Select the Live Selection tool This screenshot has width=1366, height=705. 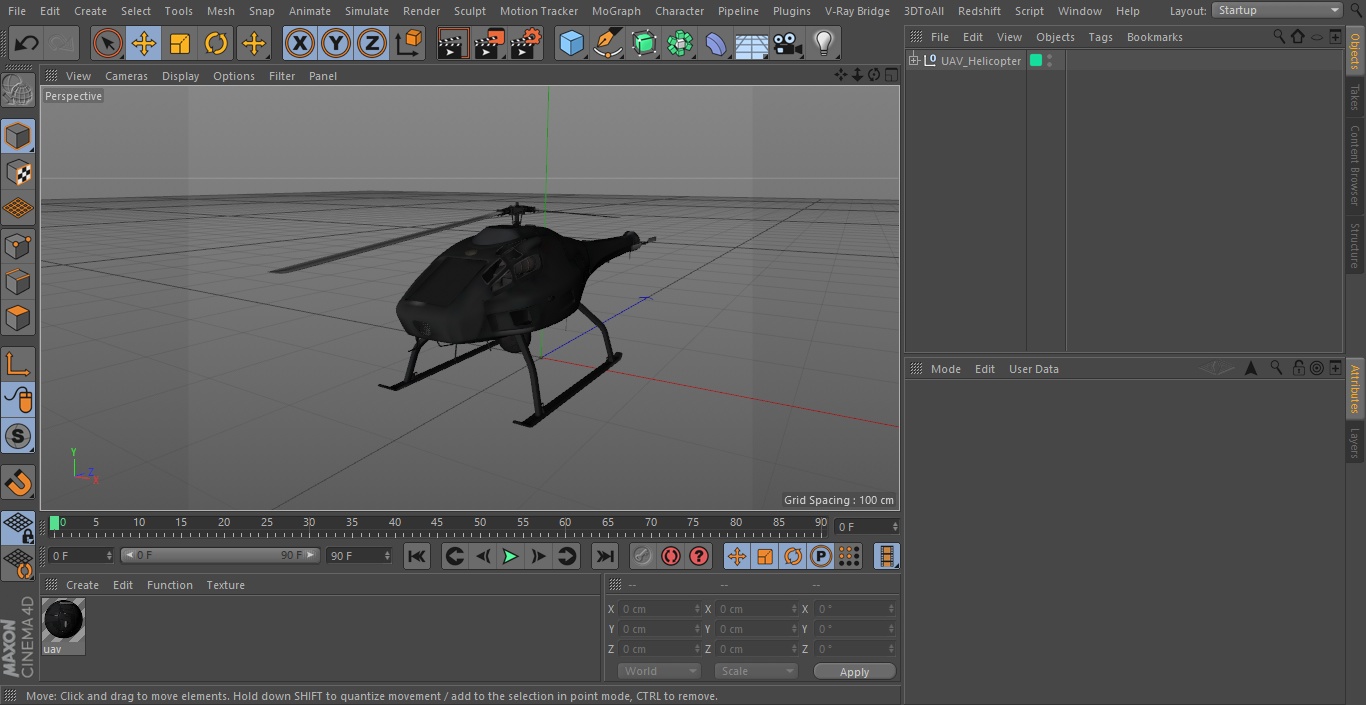[x=108, y=43]
